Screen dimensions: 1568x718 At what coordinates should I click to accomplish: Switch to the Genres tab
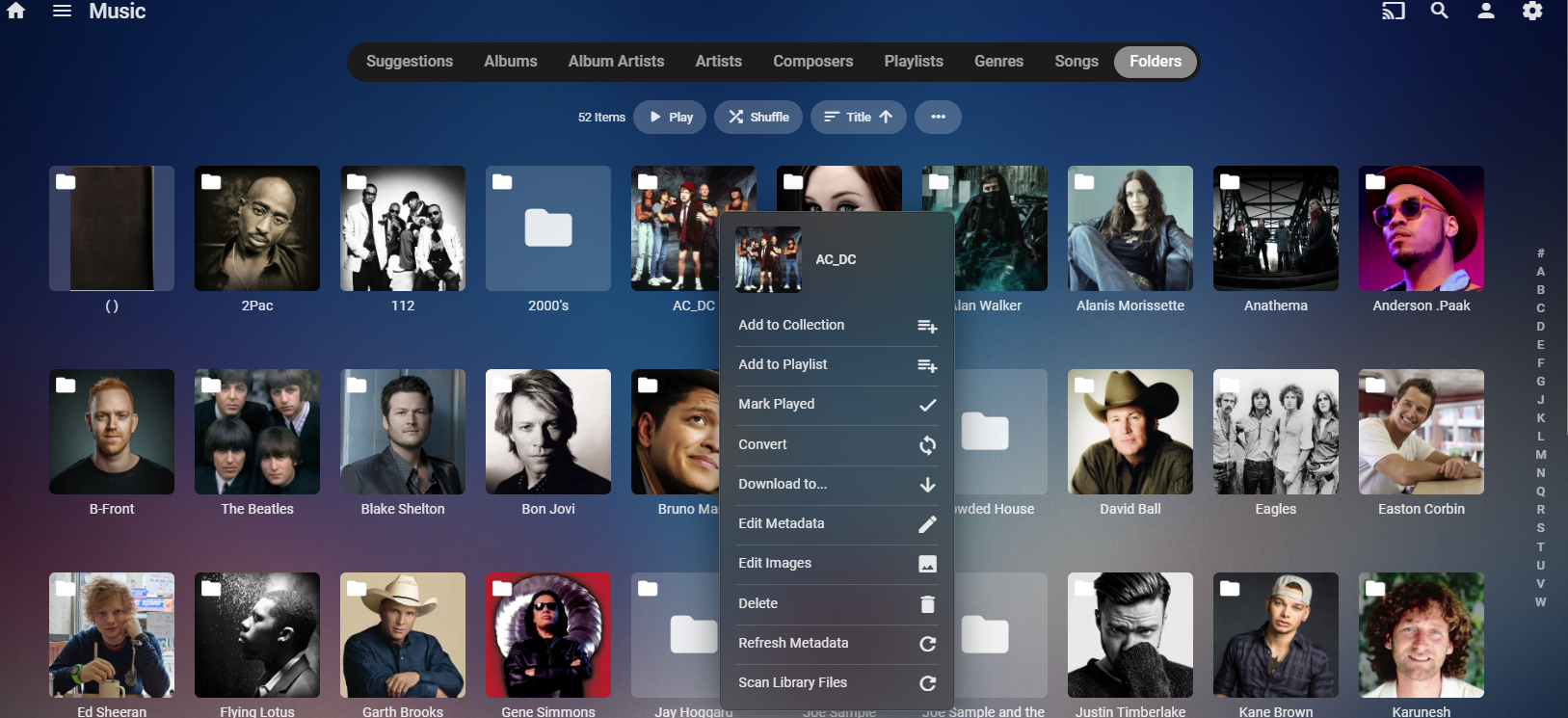pos(998,62)
